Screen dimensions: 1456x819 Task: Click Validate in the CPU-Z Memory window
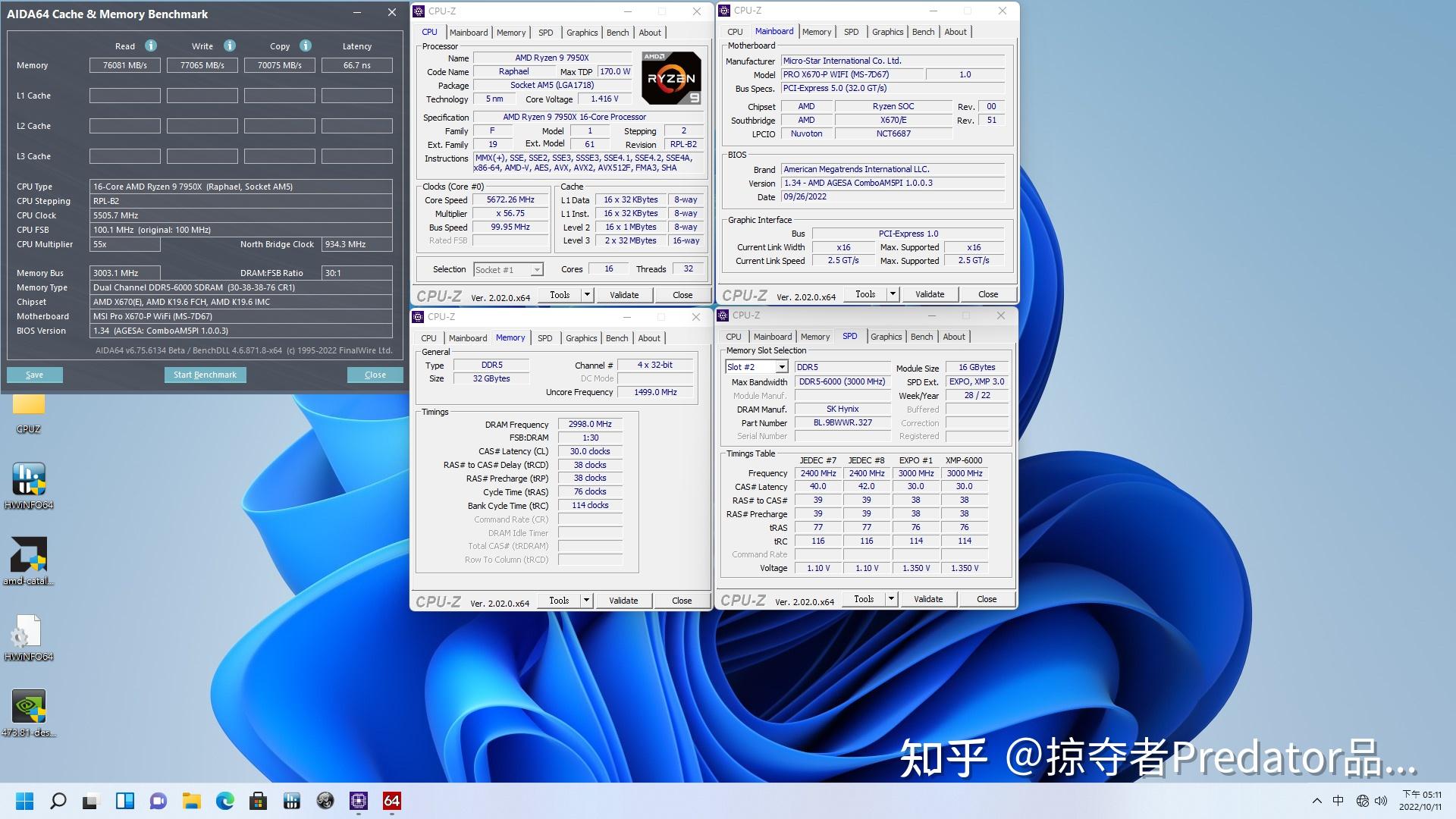pyautogui.click(x=623, y=600)
